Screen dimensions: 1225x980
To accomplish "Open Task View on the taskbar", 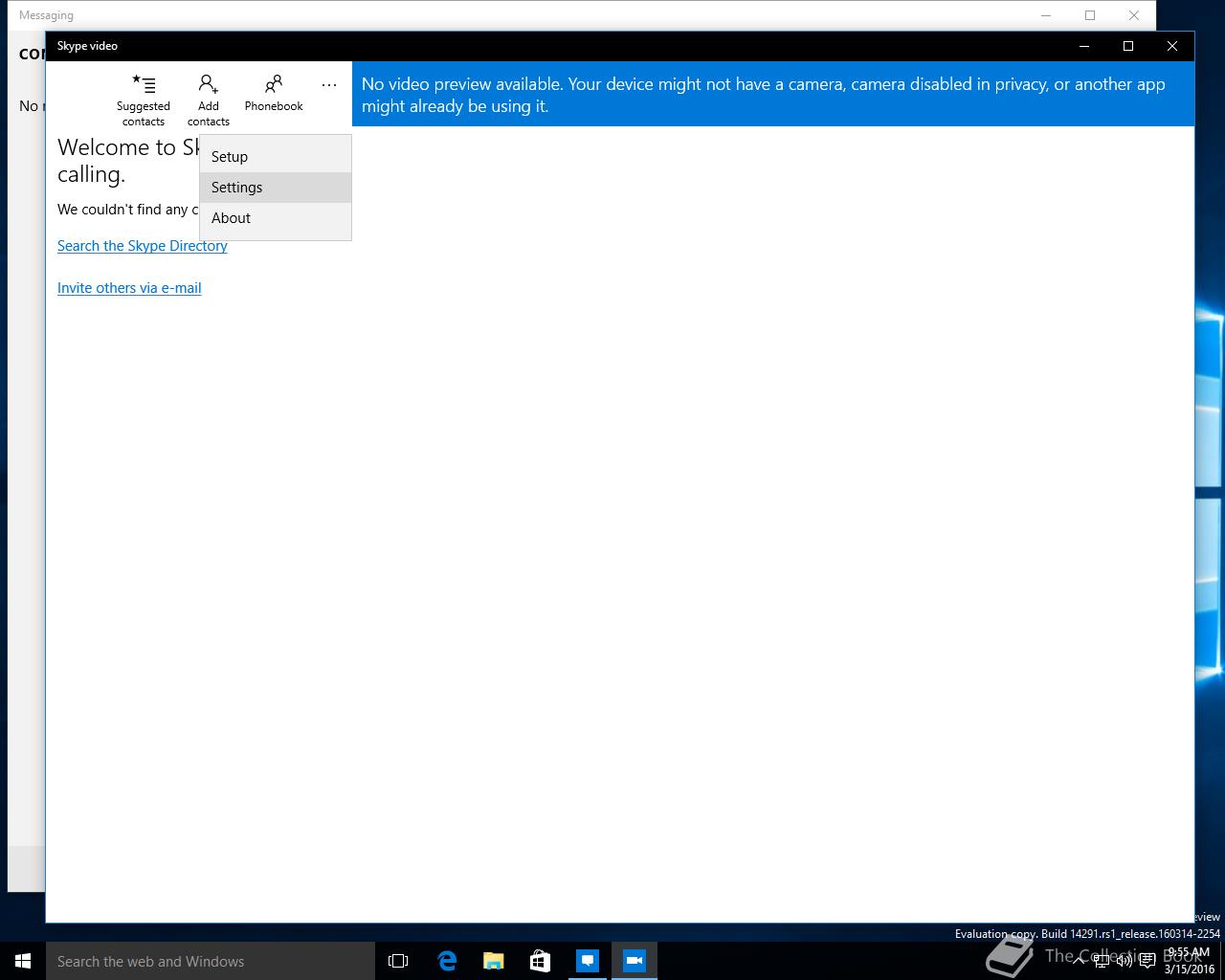I will coord(398,961).
